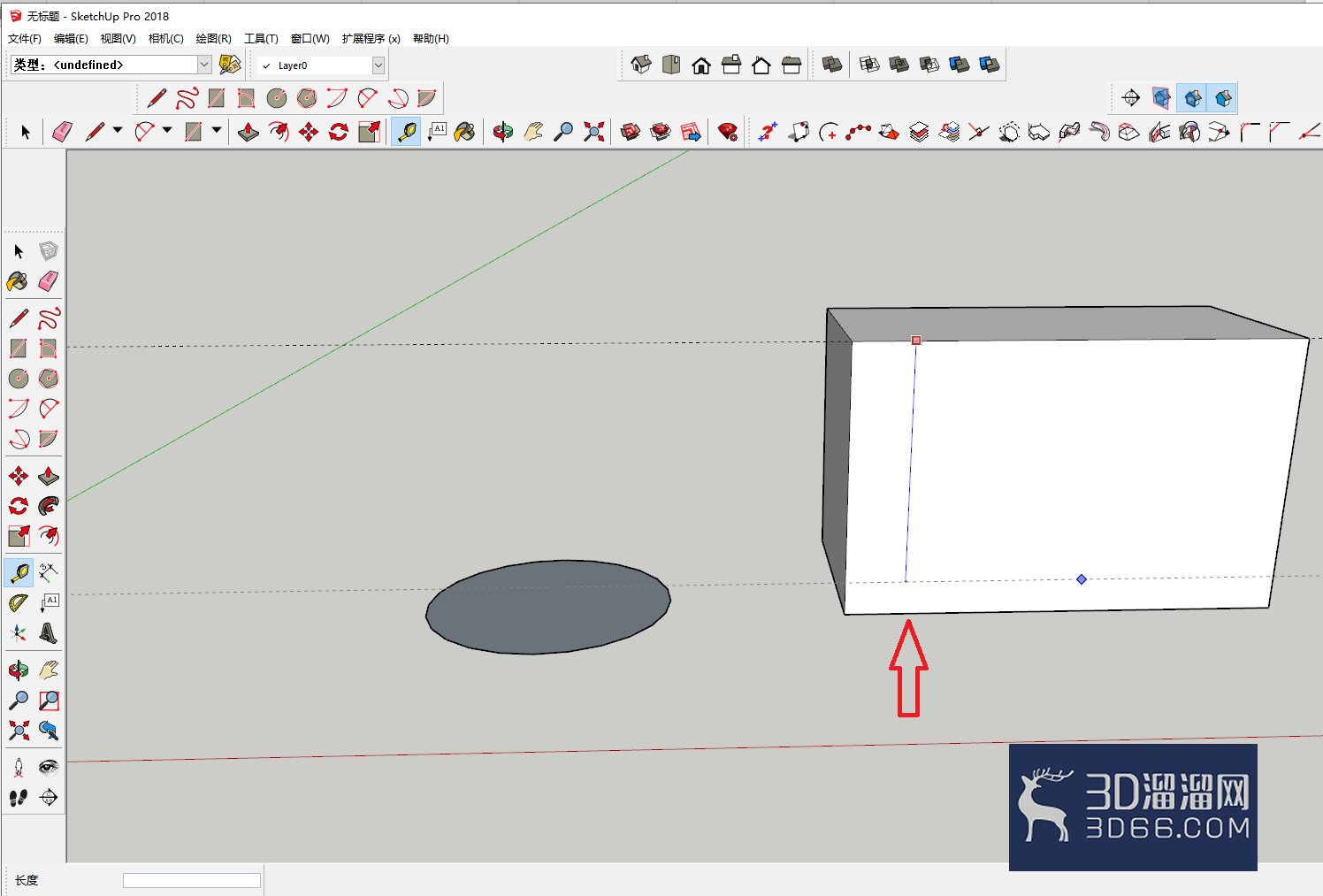This screenshot has height=896, width=1323.
Task: Click the Previous view tool in left toolbar
Action: [x=49, y=731]
